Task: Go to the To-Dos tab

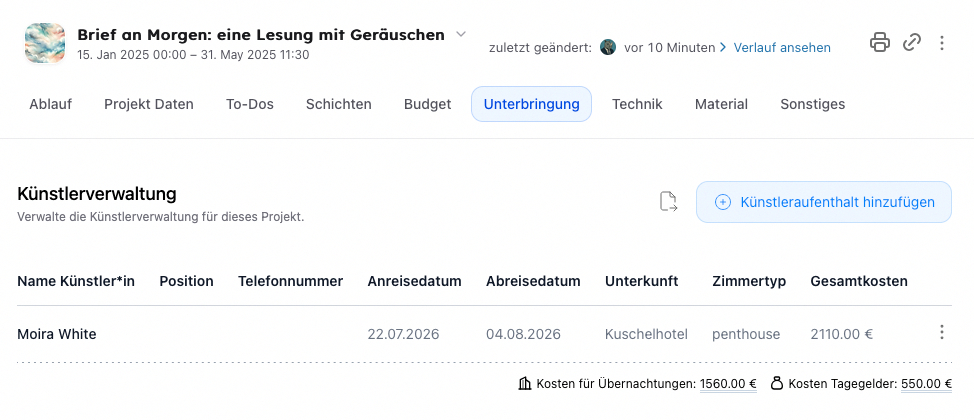Action: (250, 104)
